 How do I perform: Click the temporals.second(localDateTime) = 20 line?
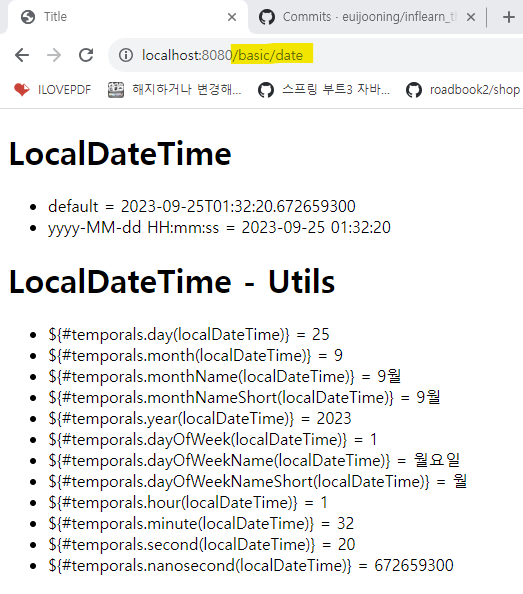coord(202,545)
